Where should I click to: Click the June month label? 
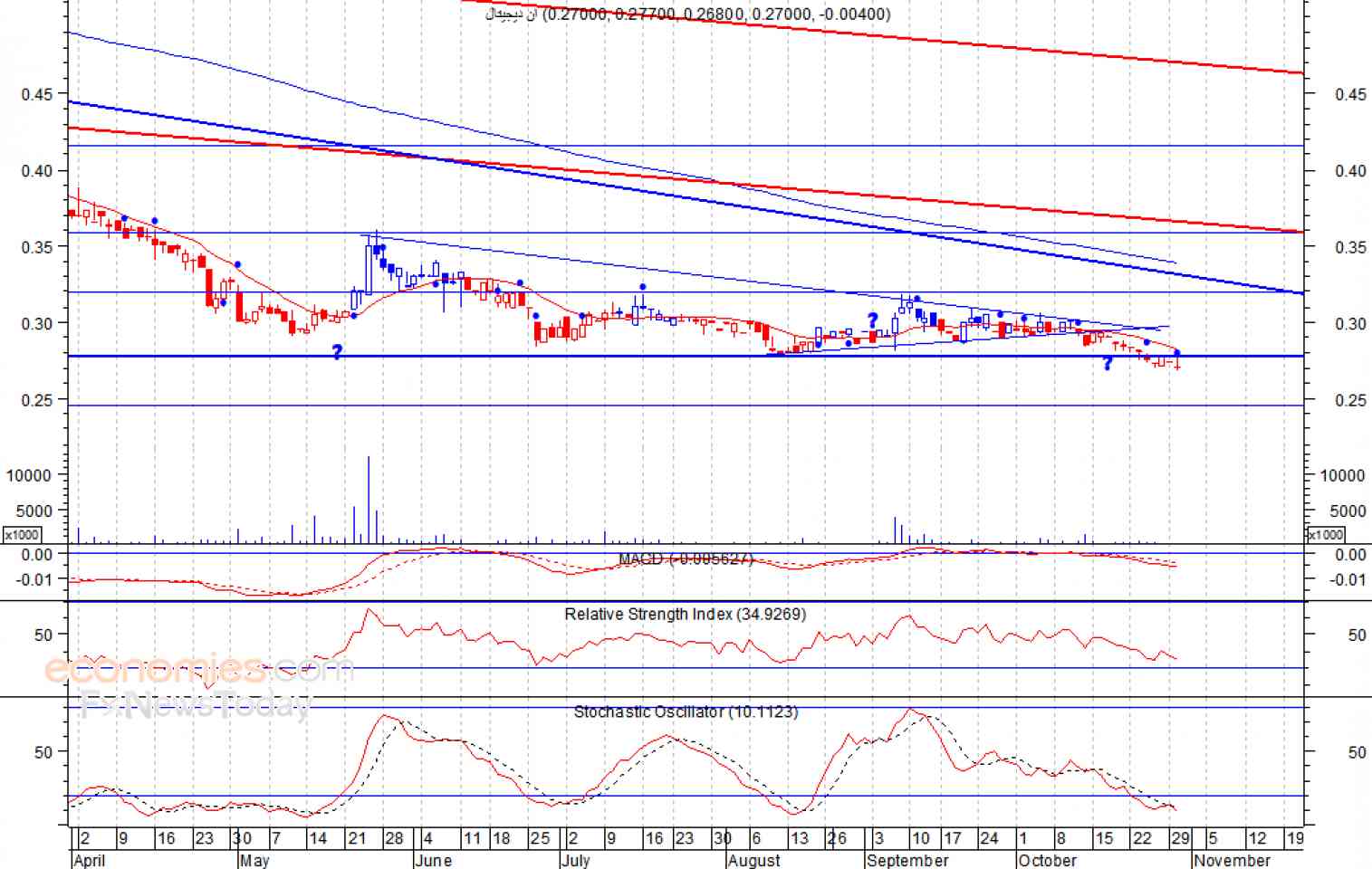tap(434, 860)
